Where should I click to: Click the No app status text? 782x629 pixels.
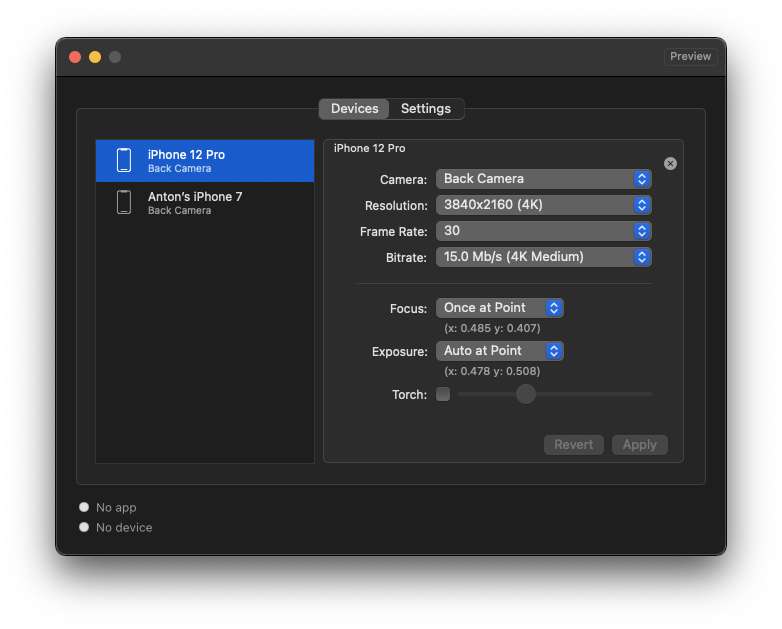(x=116, y=507)
